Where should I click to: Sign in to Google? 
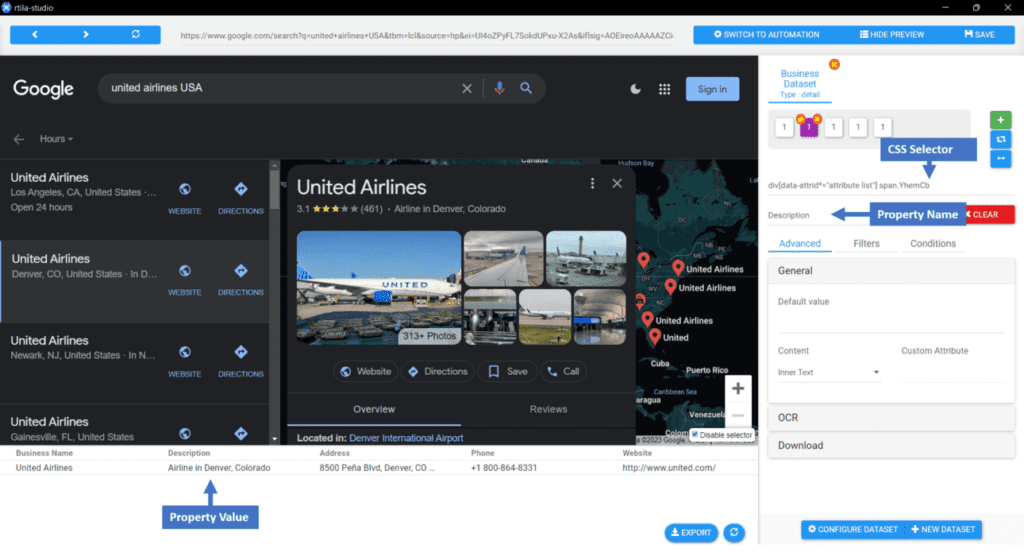(712, 89)
